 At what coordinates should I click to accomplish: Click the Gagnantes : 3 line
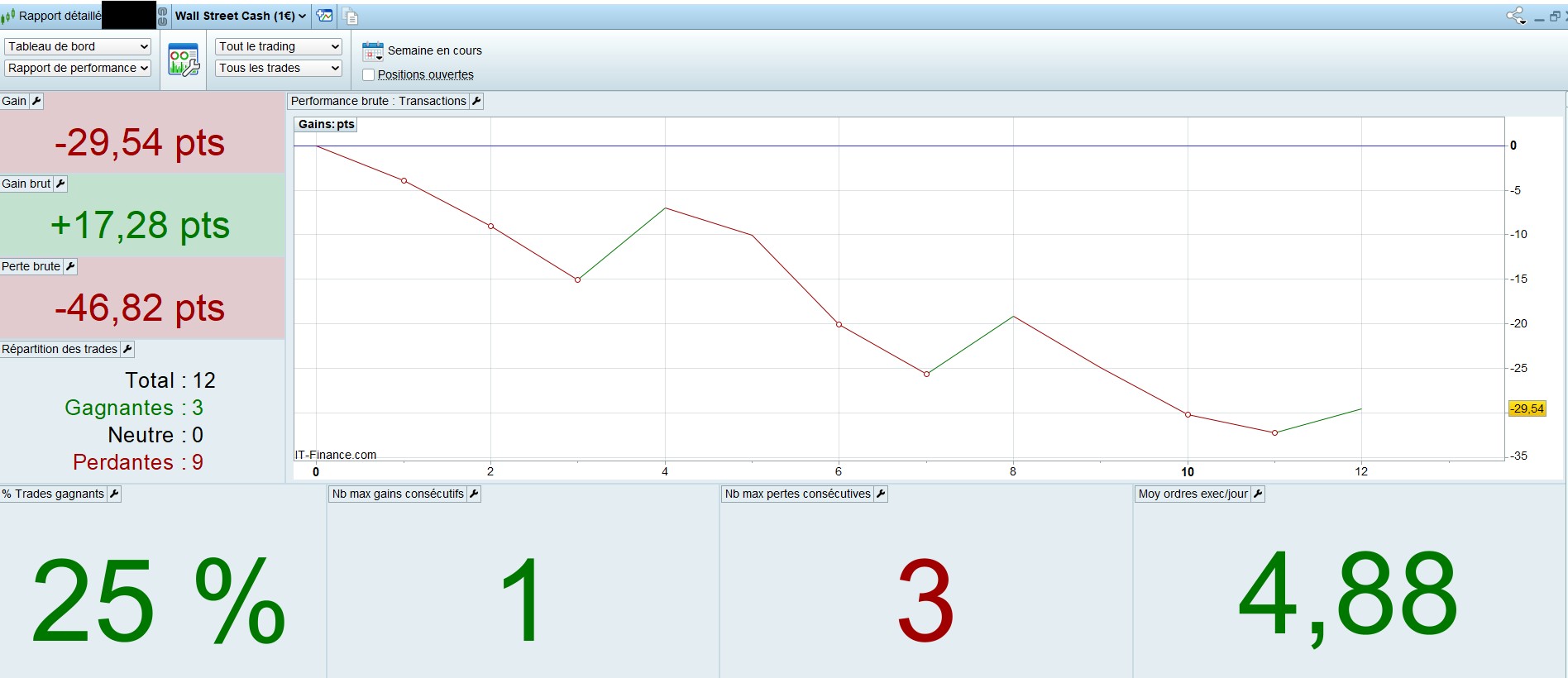click(134, 408)
